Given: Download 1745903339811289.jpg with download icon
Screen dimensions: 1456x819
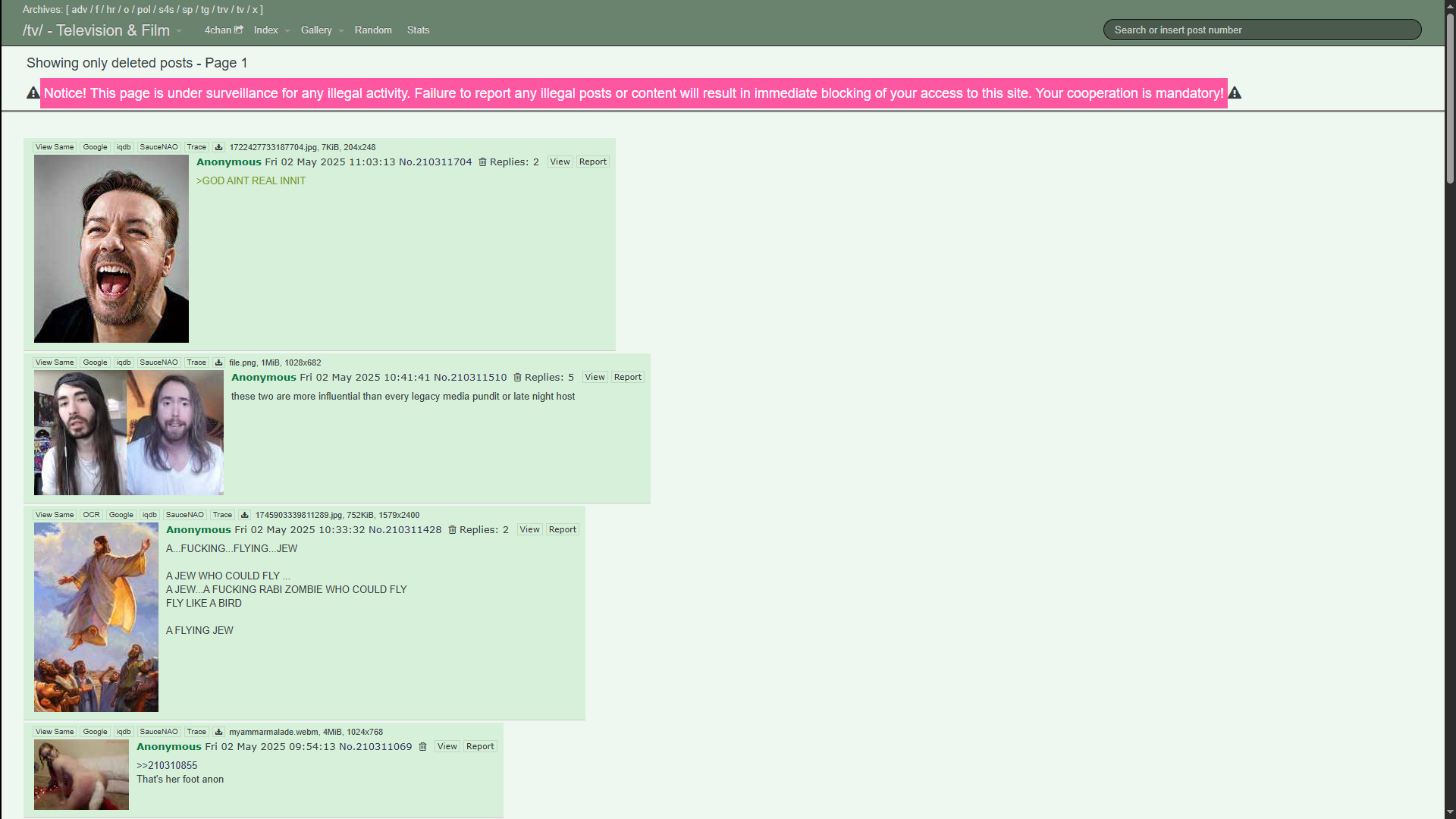Looking at the screenshot, I should (x=244, y=515).
